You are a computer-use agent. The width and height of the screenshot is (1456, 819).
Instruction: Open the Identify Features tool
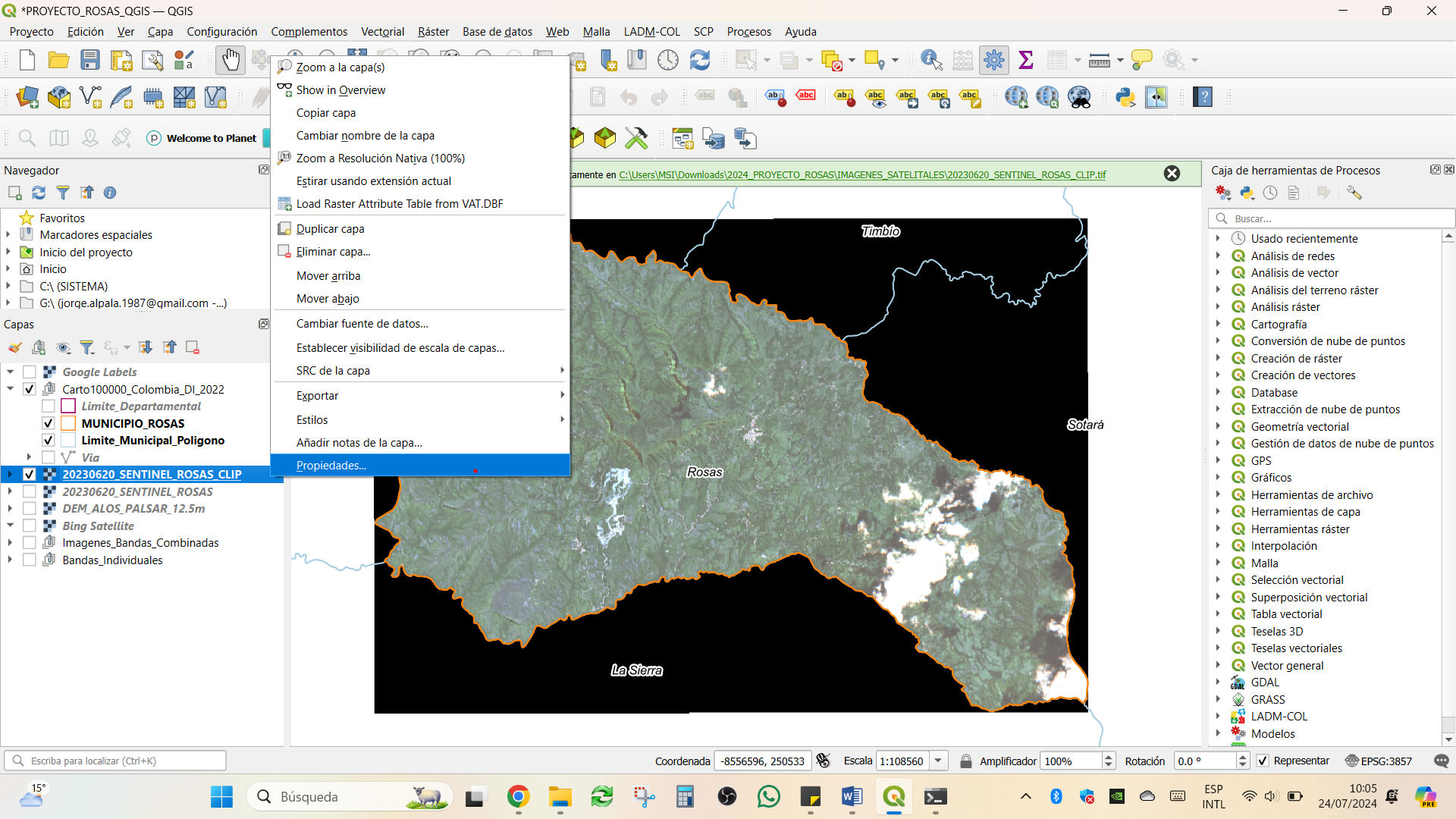(x=931, y=60)
